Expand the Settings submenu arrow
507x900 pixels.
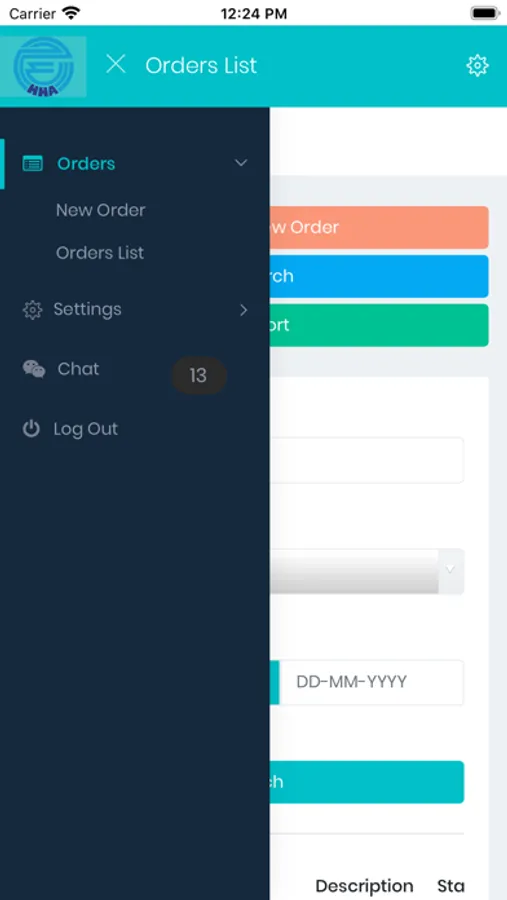coord(243,310)
